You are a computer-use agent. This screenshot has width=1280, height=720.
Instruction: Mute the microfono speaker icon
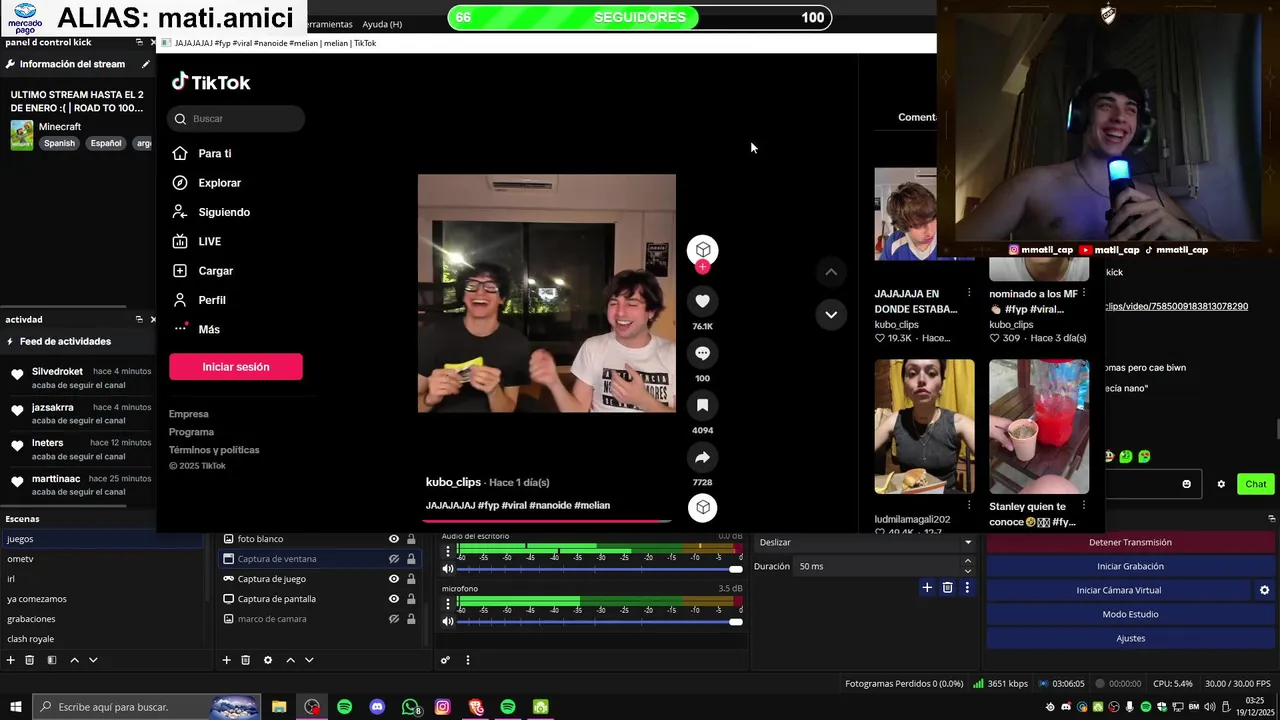pos(448,621)
